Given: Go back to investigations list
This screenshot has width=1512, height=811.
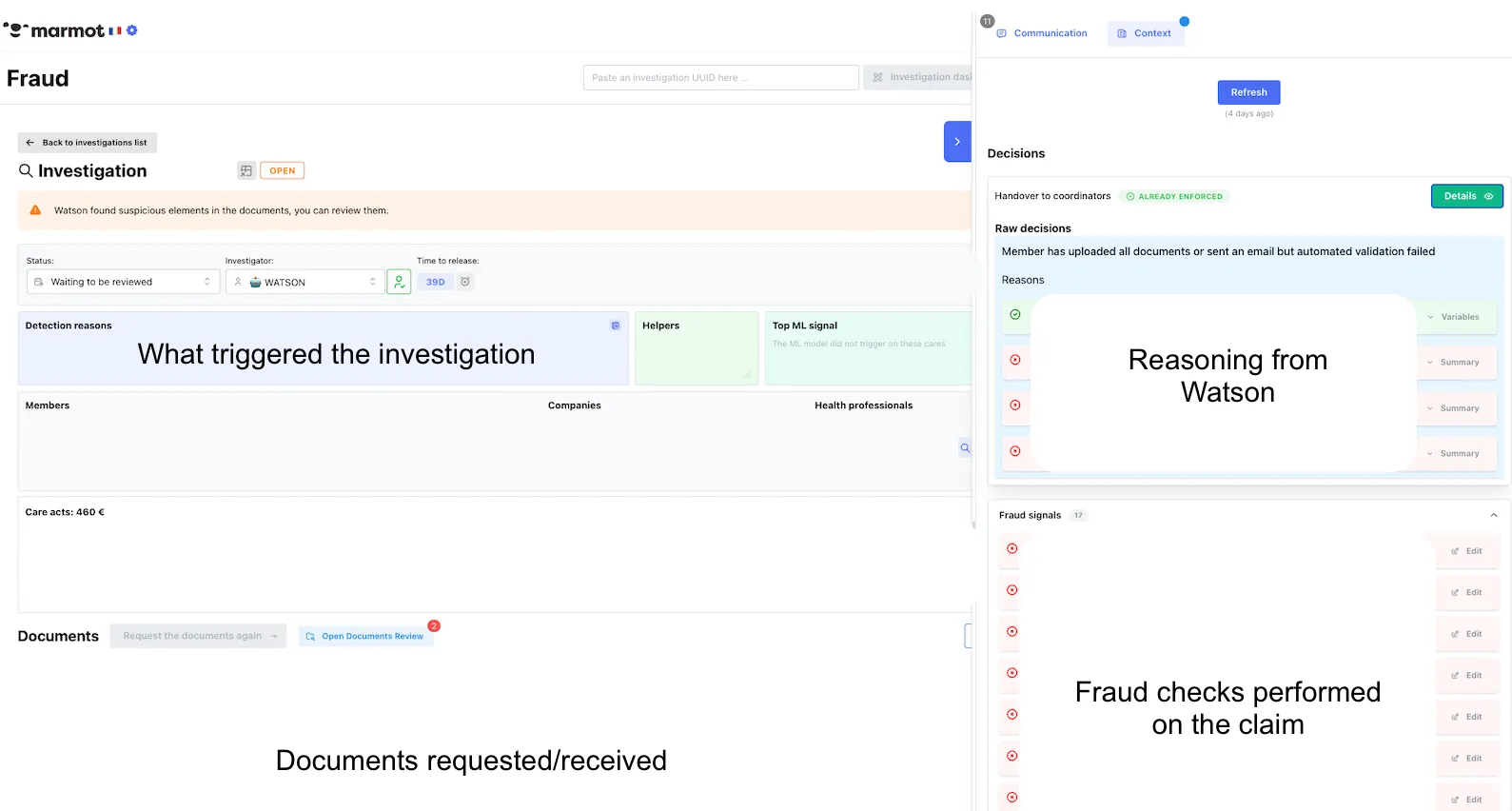Looking at the screenshot, I should (88, 143).
